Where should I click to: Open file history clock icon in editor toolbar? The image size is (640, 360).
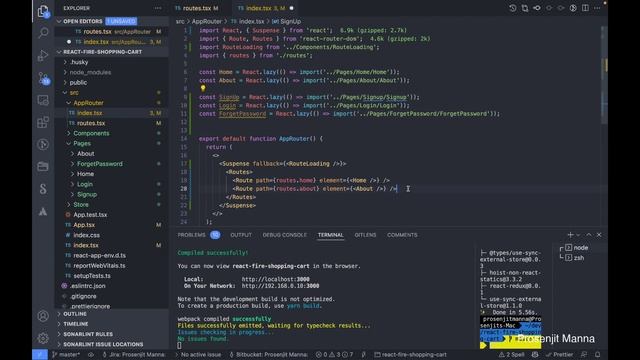[x=513, y=8]
